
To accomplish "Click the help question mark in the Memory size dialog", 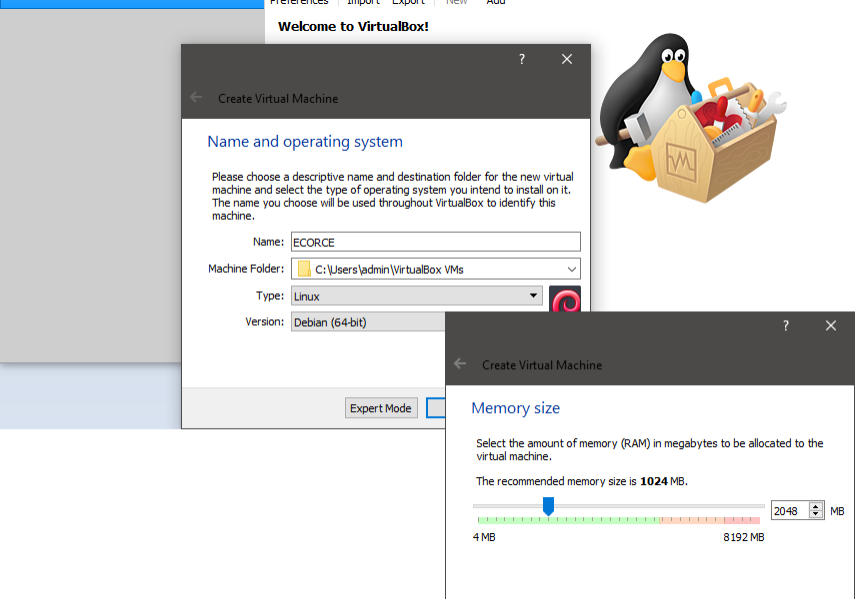I will (786, 326).
